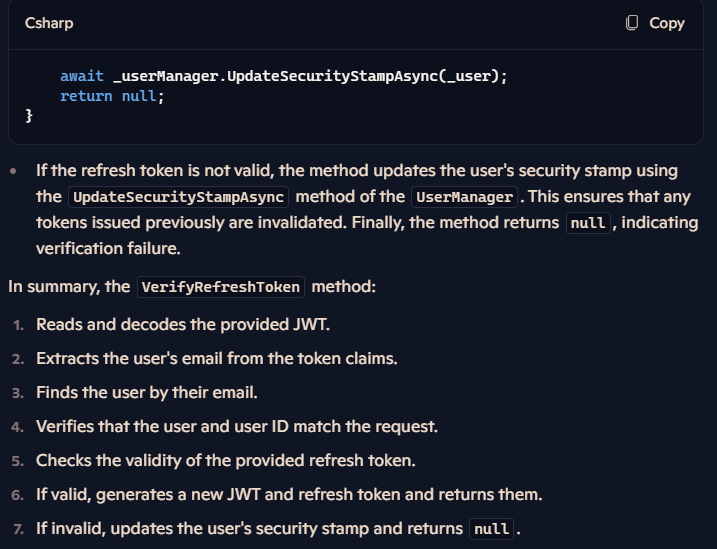Click the 'In summary, the' text
The width and height of the screenshot is (717, 549).
(69, 287)
